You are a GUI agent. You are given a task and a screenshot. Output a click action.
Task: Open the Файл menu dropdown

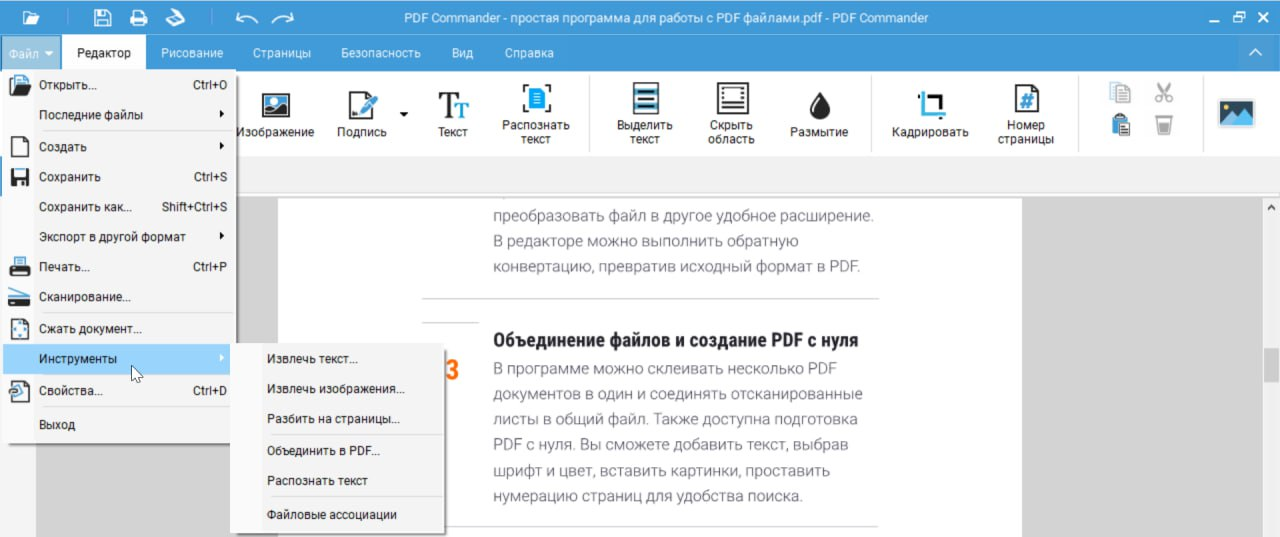(x=31, y=53)
